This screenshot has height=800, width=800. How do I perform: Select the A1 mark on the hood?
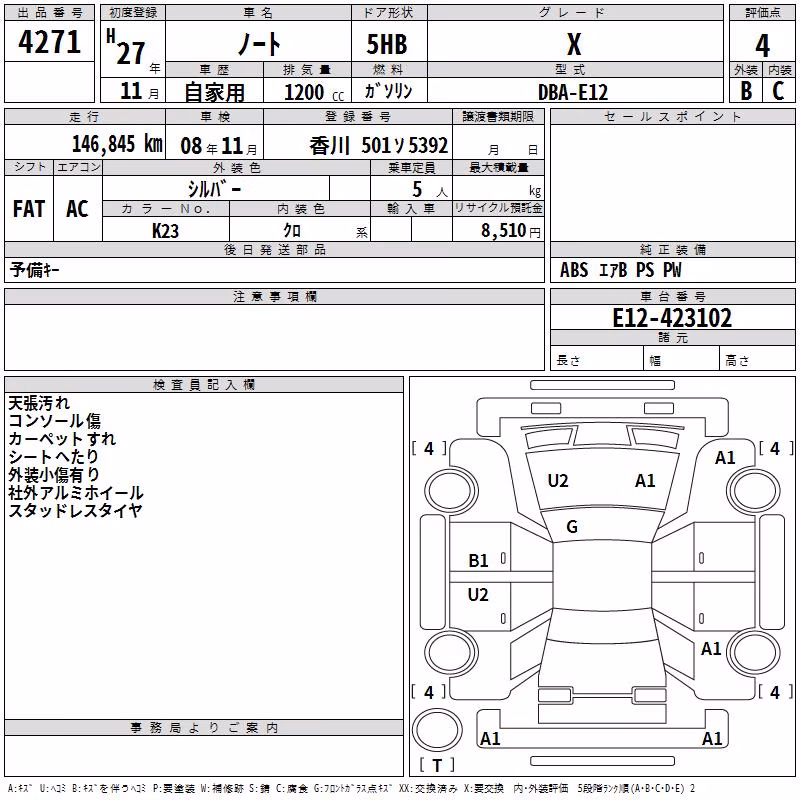[x=645, y=481]
